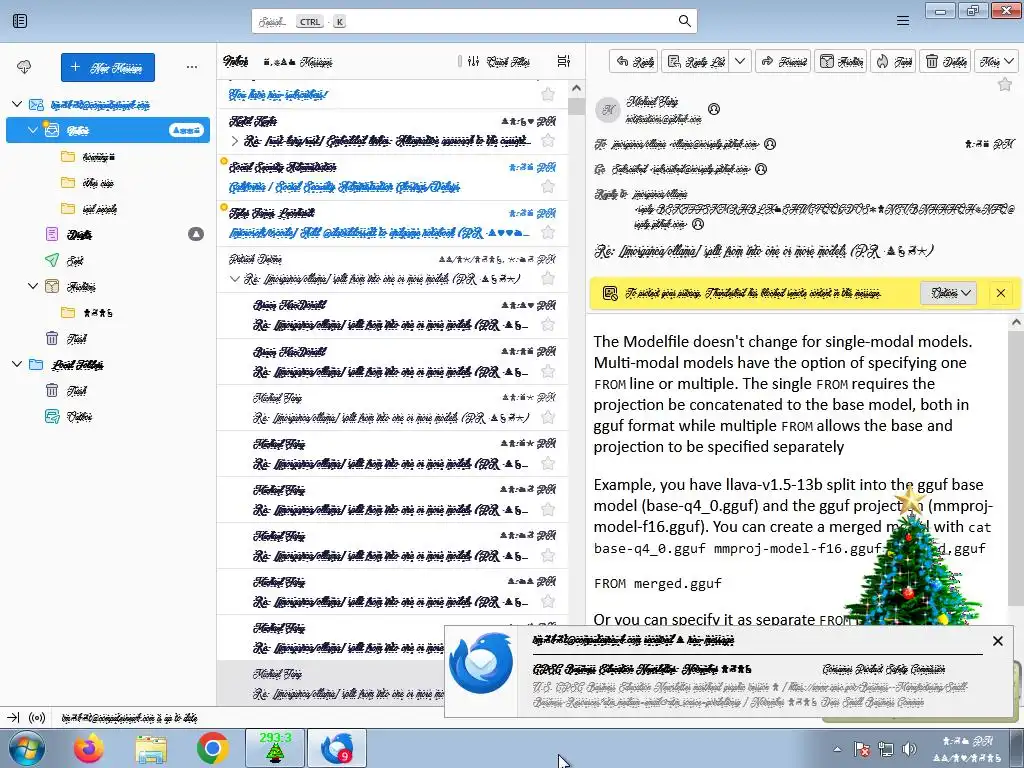Show hidden system tray icons arrow

click(837, 749)
